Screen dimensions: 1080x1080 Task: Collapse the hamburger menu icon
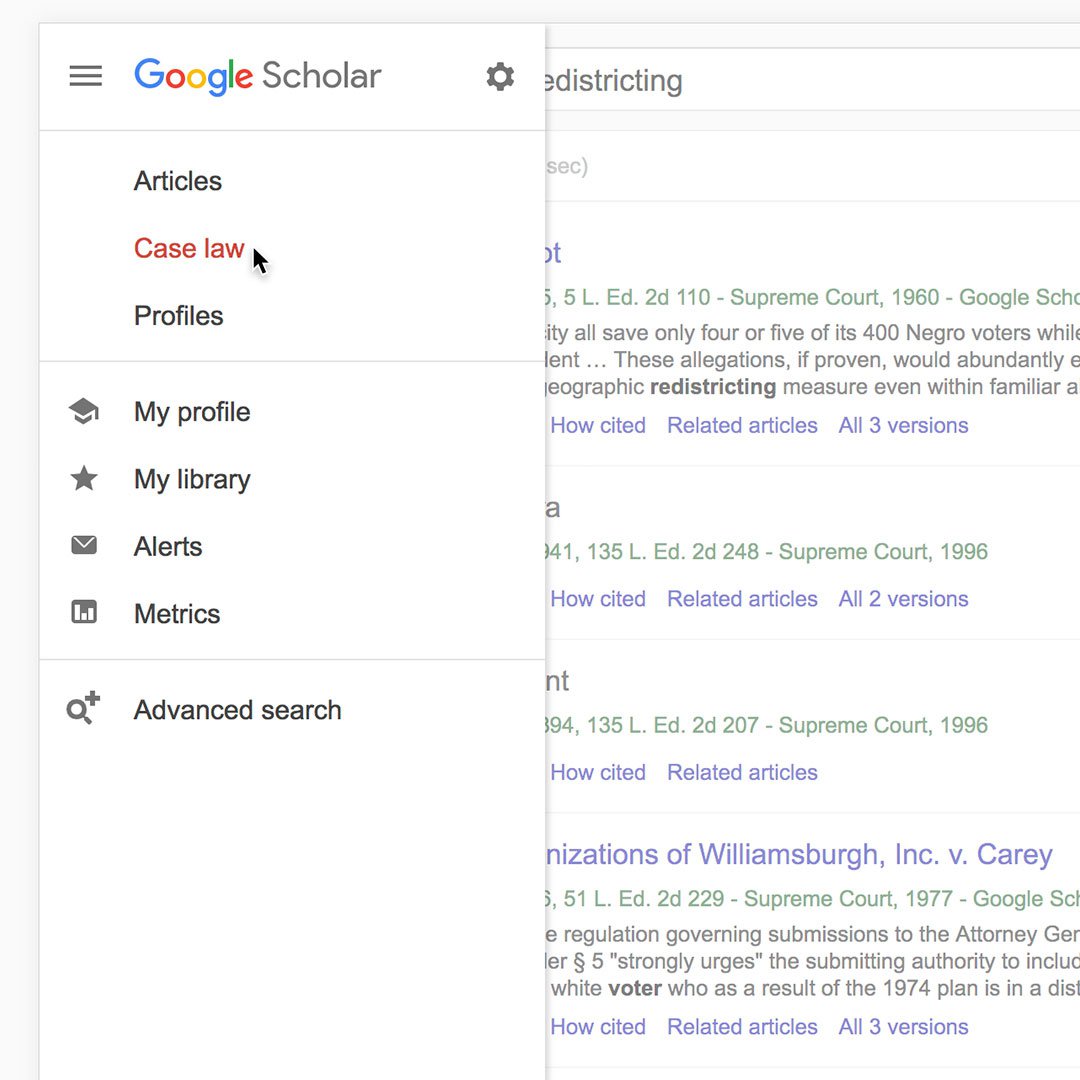[85, 76]
